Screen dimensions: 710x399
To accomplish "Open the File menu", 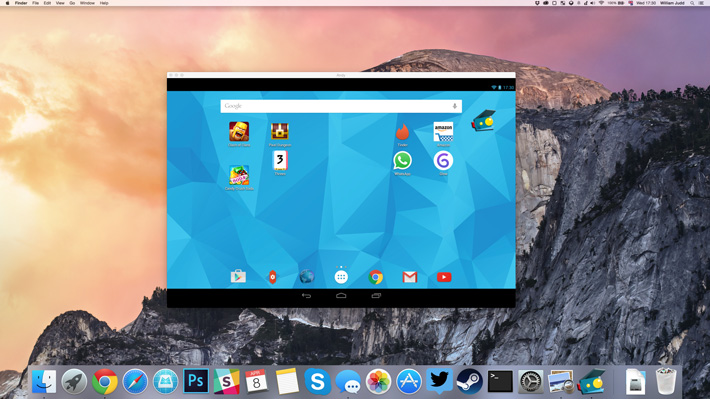I will tap(35, 3).
